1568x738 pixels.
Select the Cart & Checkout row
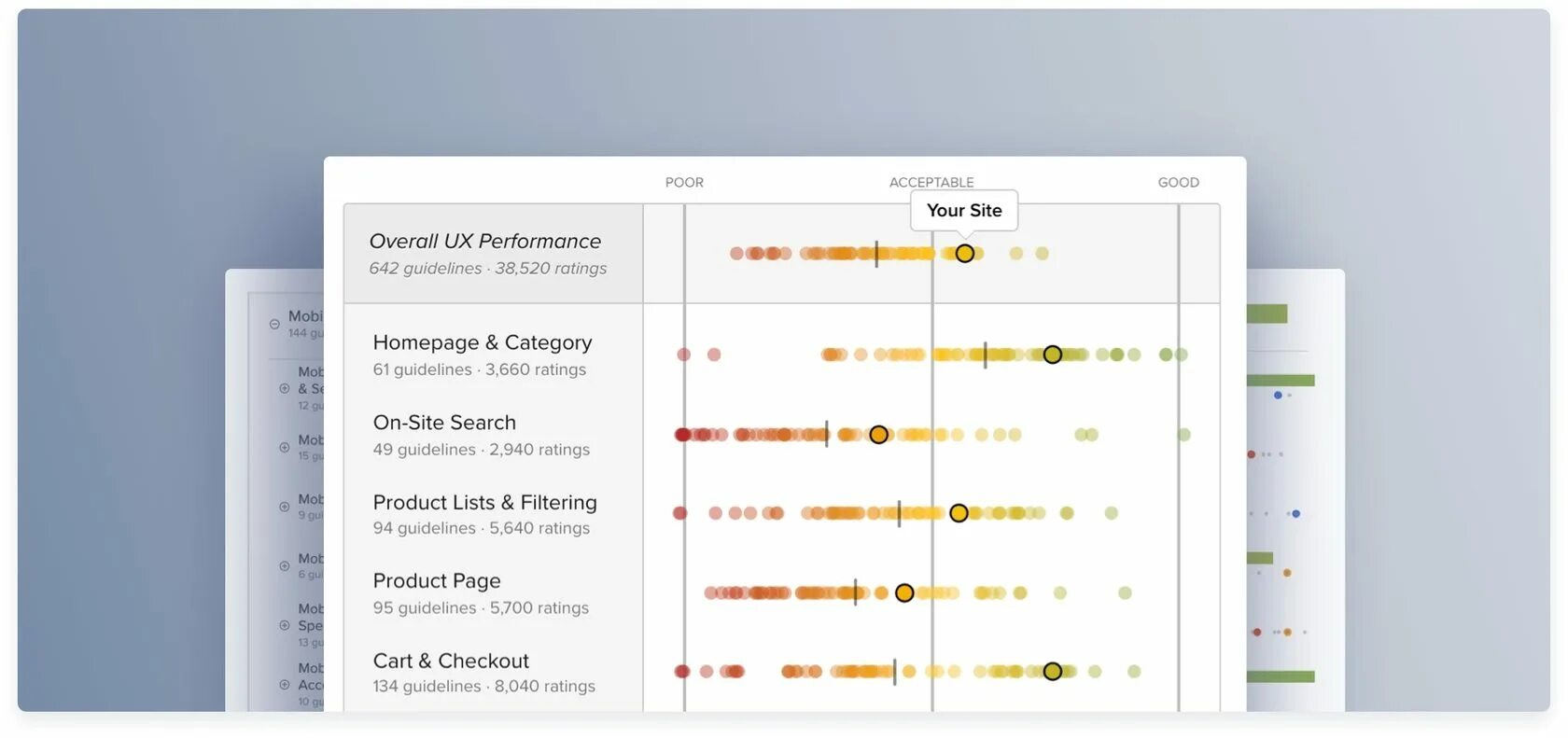(451, 661)
